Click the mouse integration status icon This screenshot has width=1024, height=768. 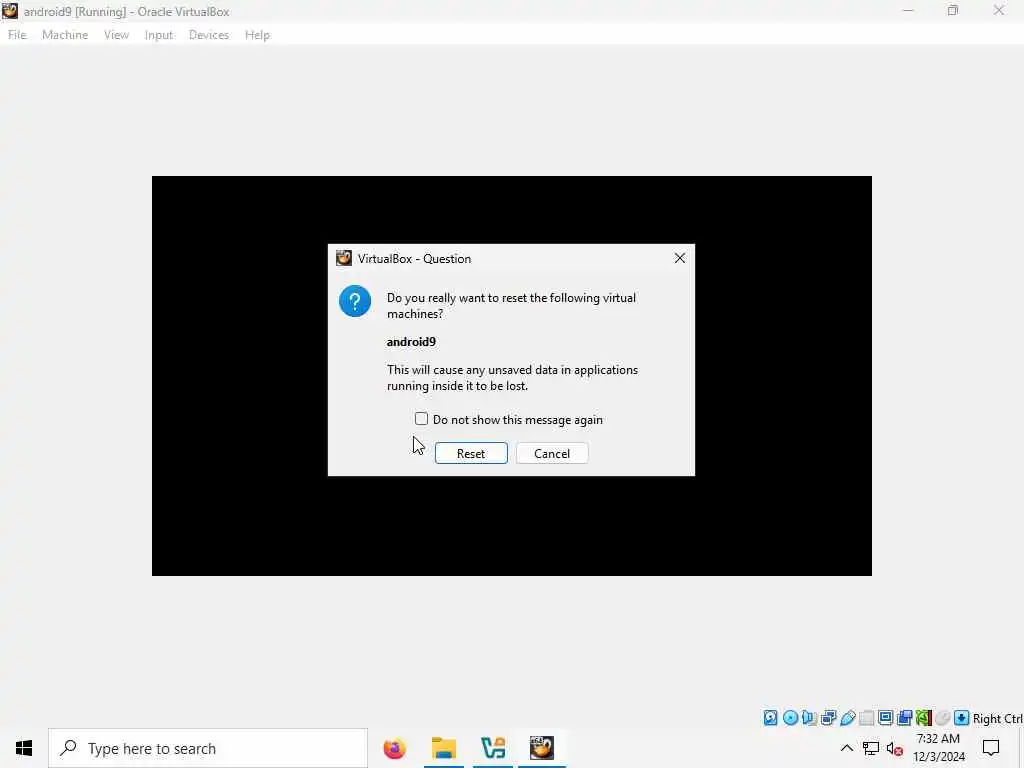tap(942, 718)
